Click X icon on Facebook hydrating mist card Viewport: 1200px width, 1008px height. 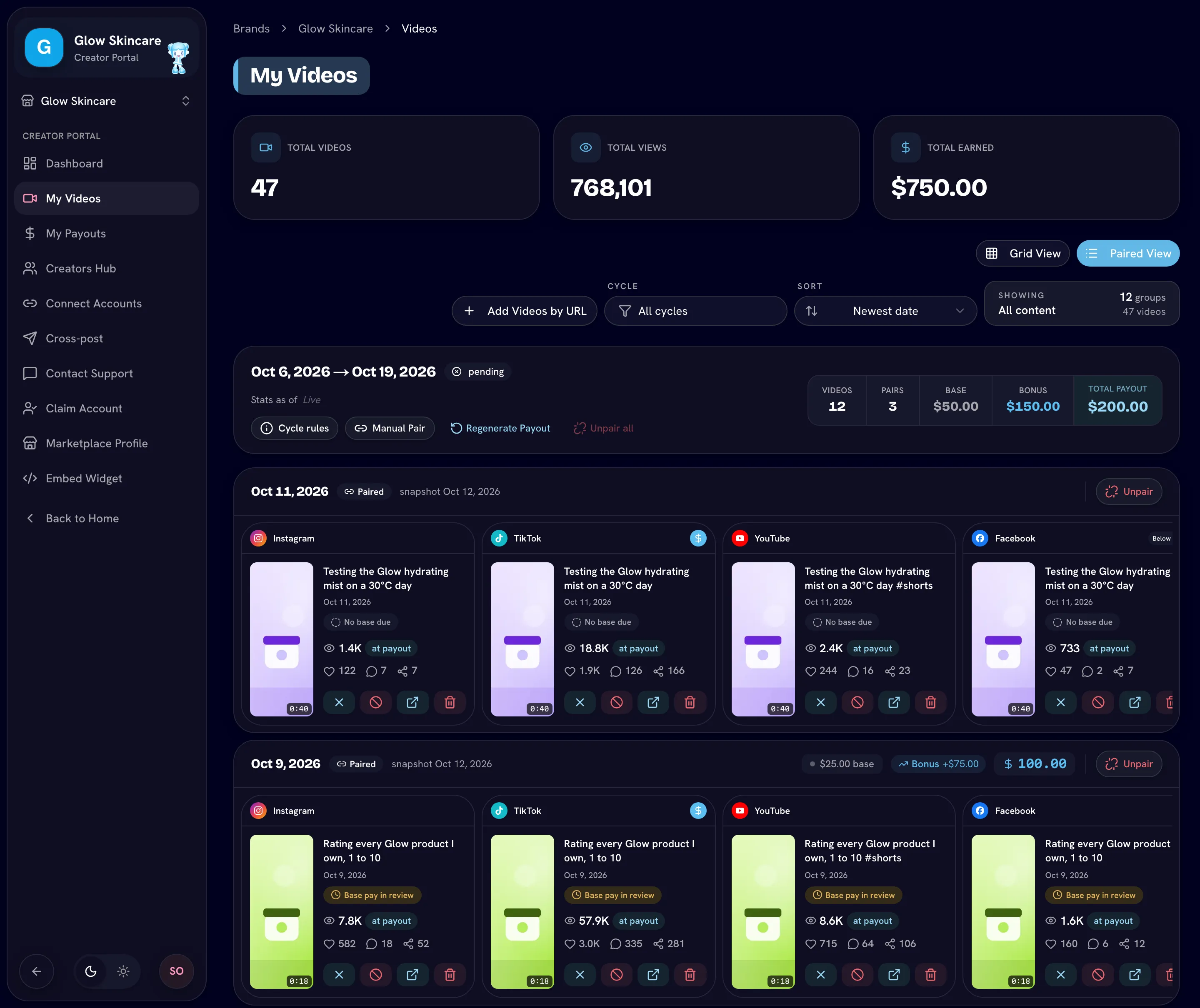[x=1060, y=702]
